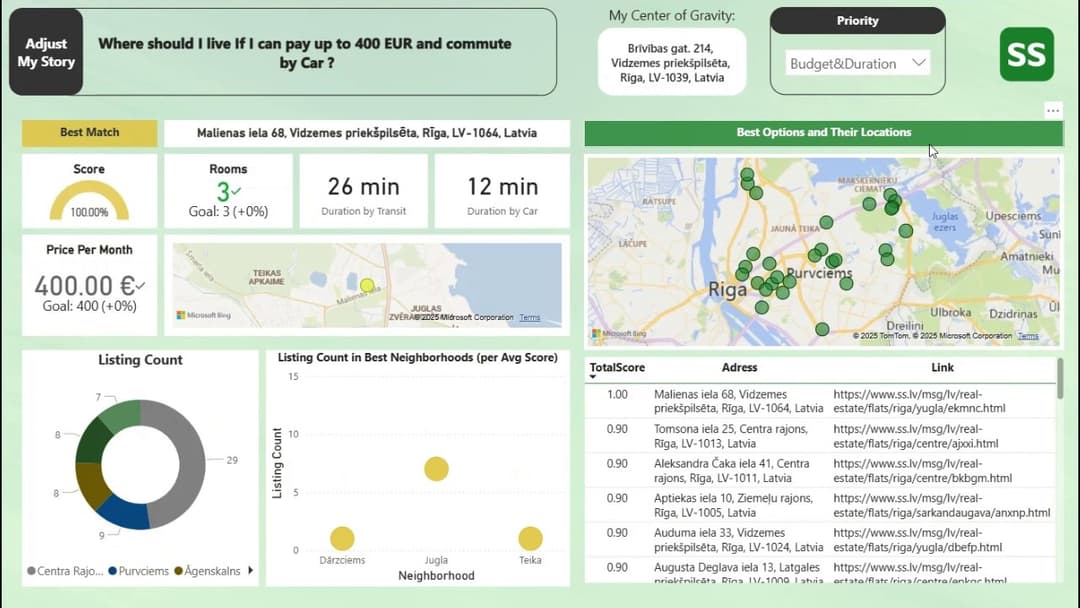The width and height of the screenshot is (1080, 608).
Task: Click the map marker near Jaunā Teika label
Action: pyautogui.click(x=827, y=222)
